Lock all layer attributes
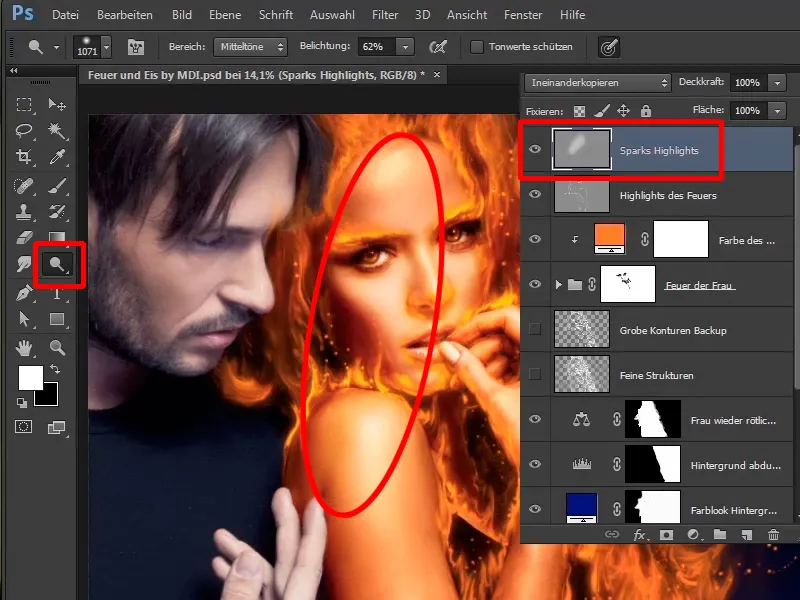Screen dimensions: 800x600 [x=646, y=111]
